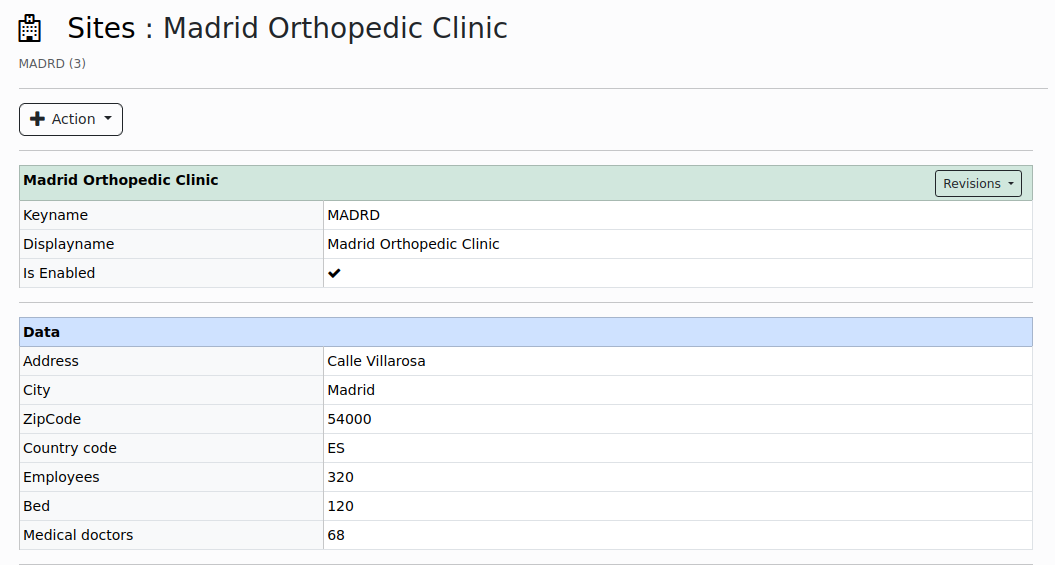Click the plus icon in Action button
1055x565 pixels.
38,119
